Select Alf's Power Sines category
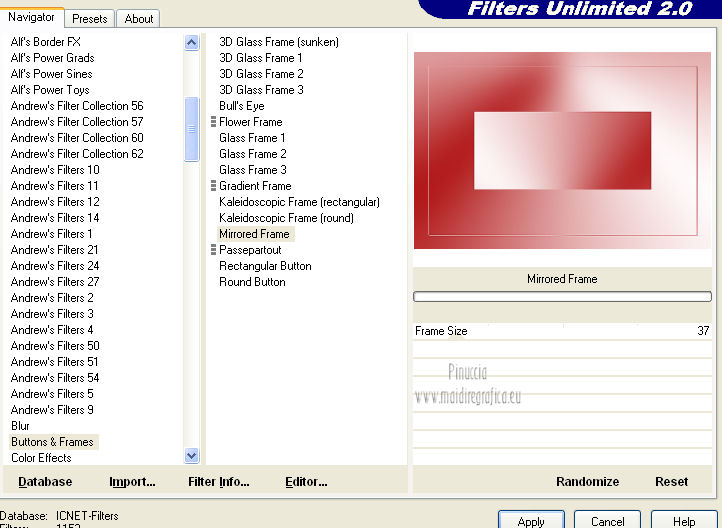Screen dimensions: 722x528 click(x=52, y=74)
